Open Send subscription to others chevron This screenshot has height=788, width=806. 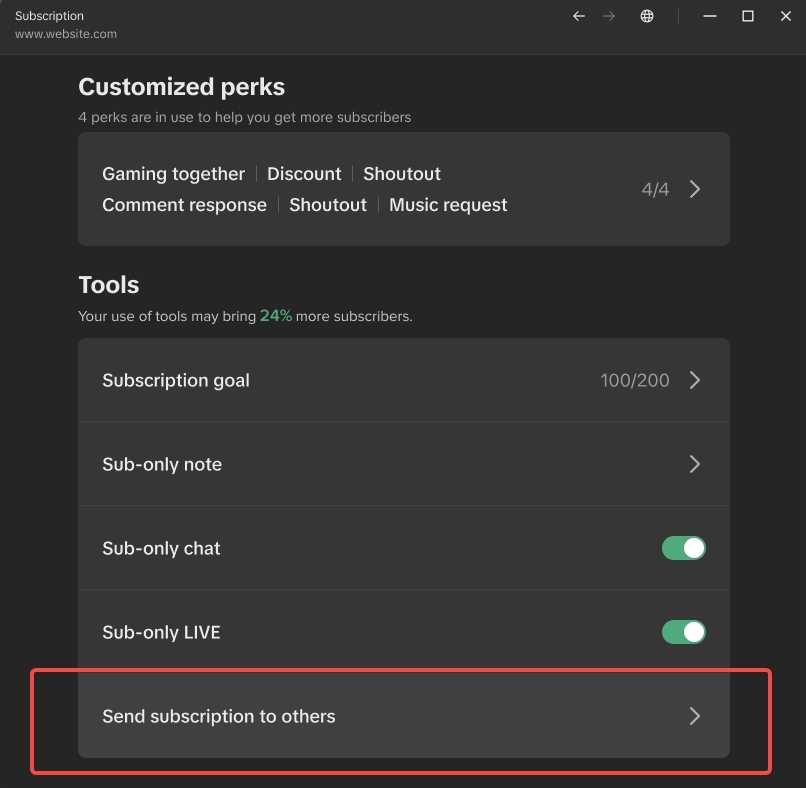[x=695, y=716]
